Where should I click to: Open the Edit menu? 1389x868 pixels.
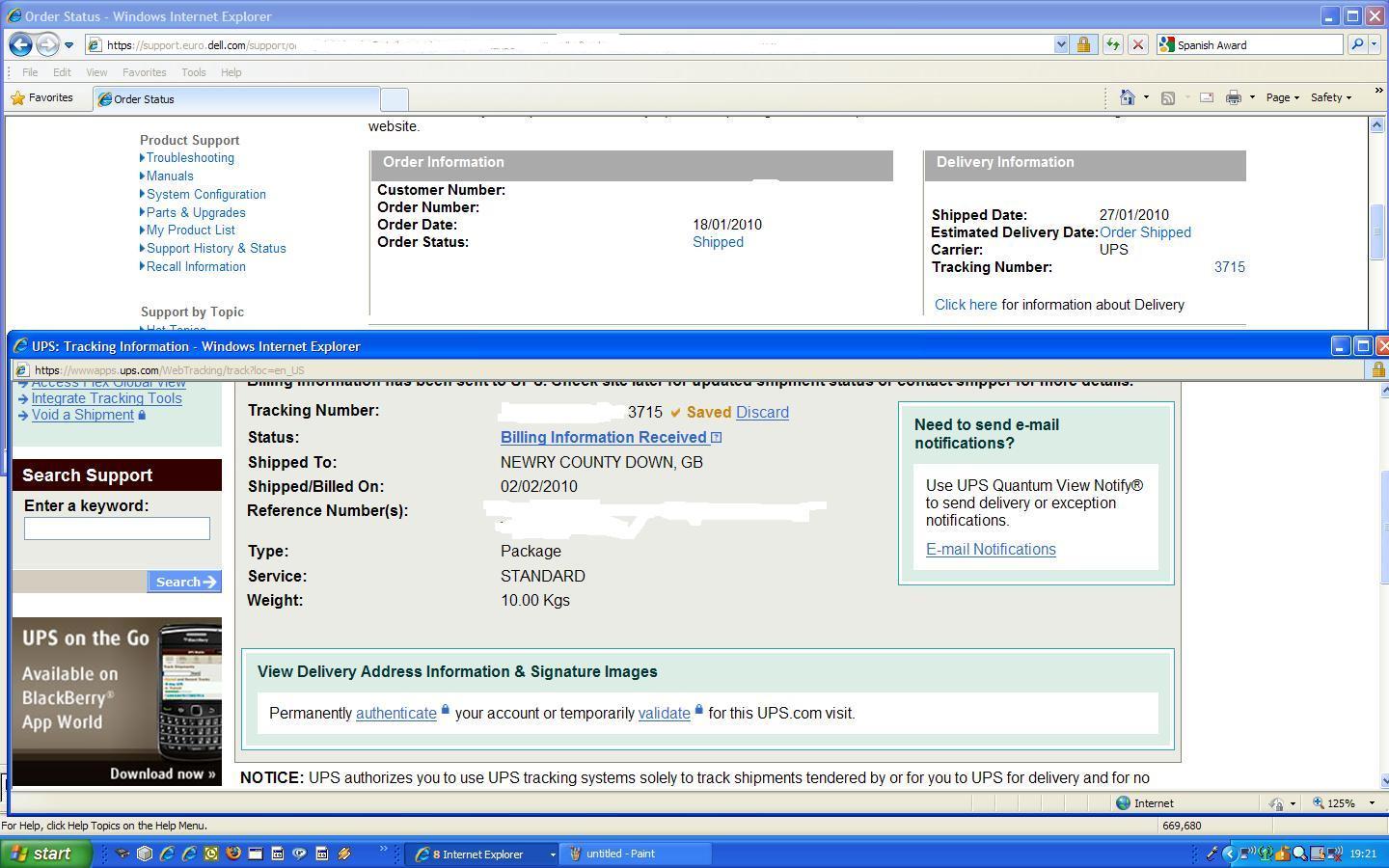[62, 72]
